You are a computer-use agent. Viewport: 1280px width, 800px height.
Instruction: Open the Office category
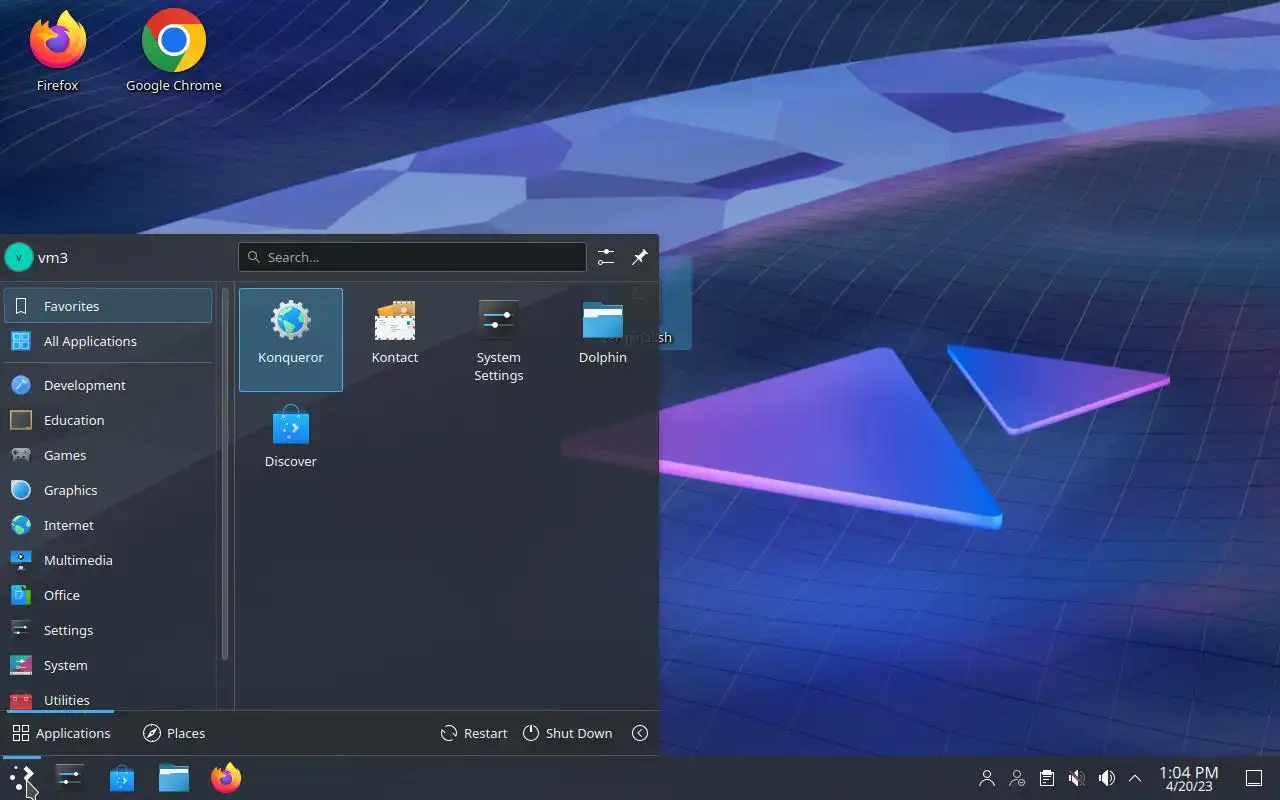(x=108, y=595)
